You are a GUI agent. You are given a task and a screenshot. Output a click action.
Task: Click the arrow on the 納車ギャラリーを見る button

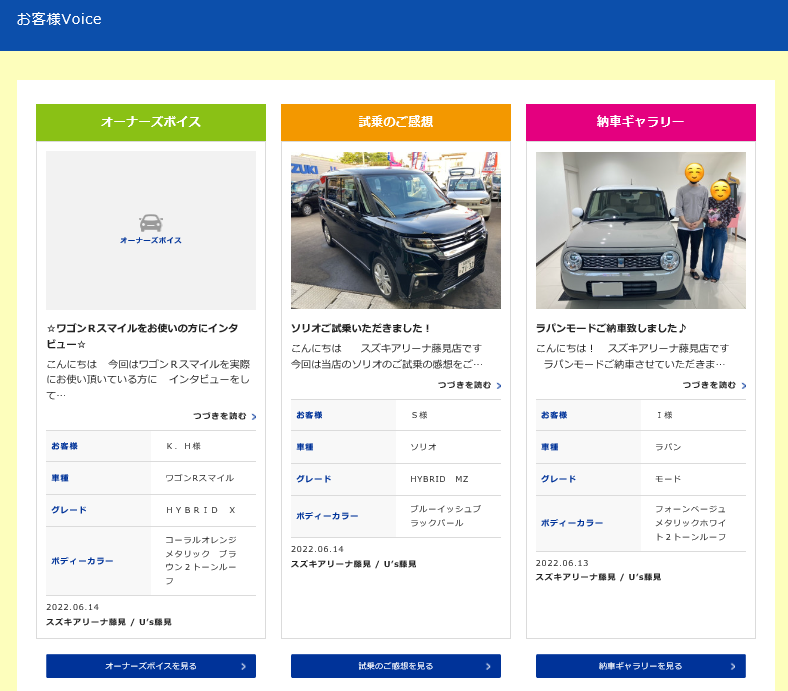pos(733,666)
